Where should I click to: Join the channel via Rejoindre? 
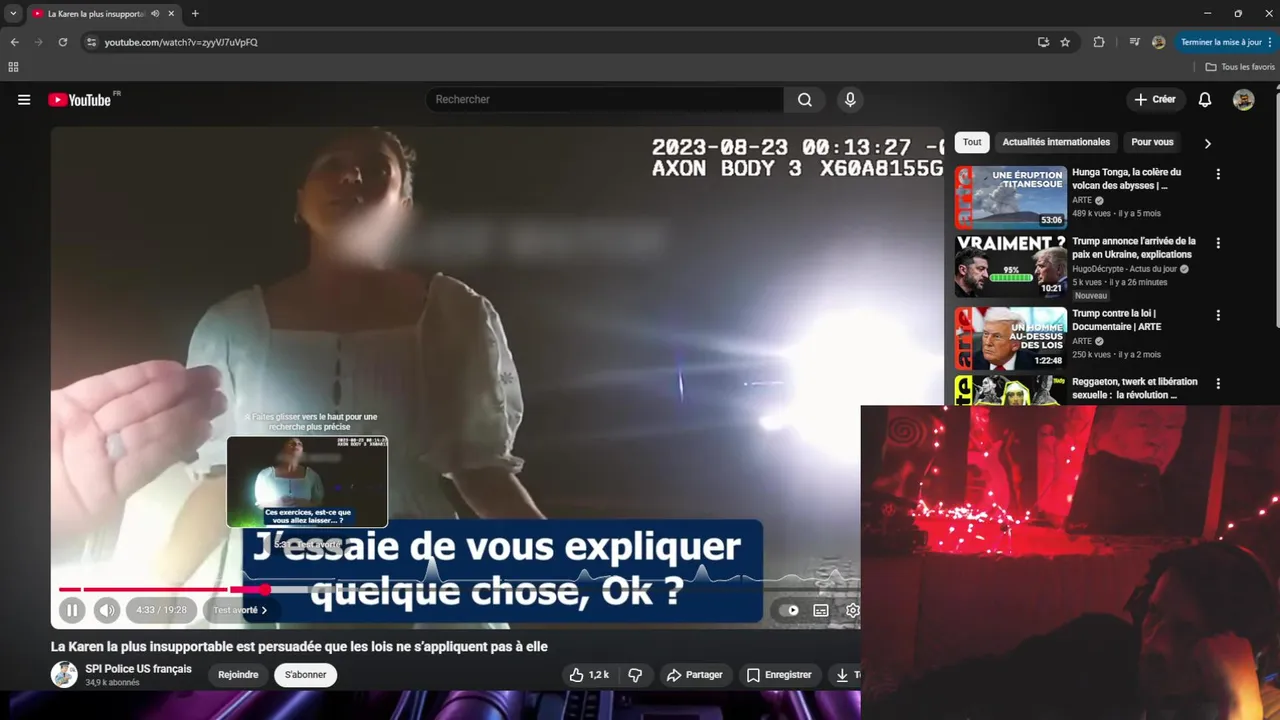(238, 675)
